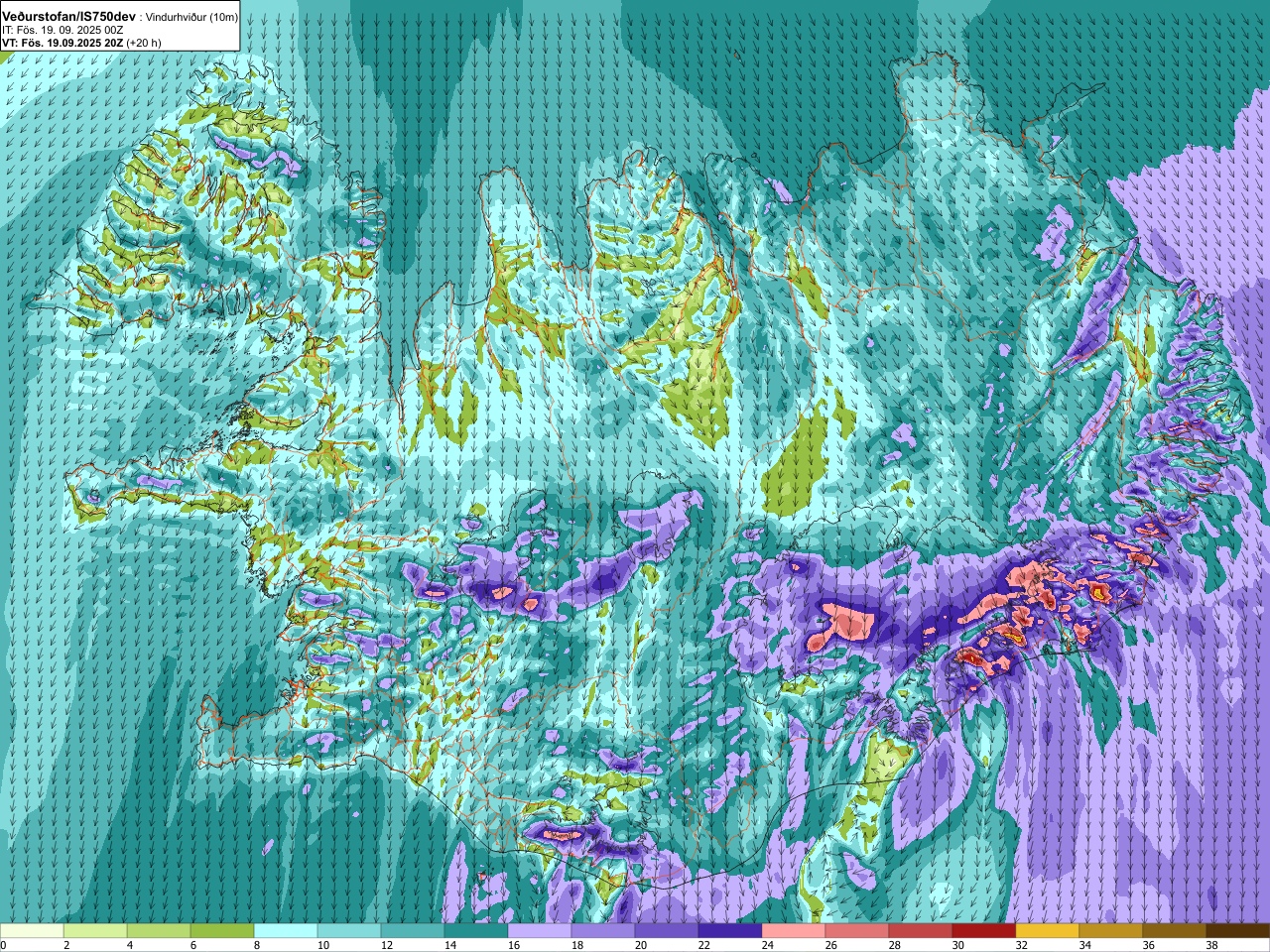Click the mustard 34–36 legend swatch
This screenshot has width=1270, height=952.
1111,931
